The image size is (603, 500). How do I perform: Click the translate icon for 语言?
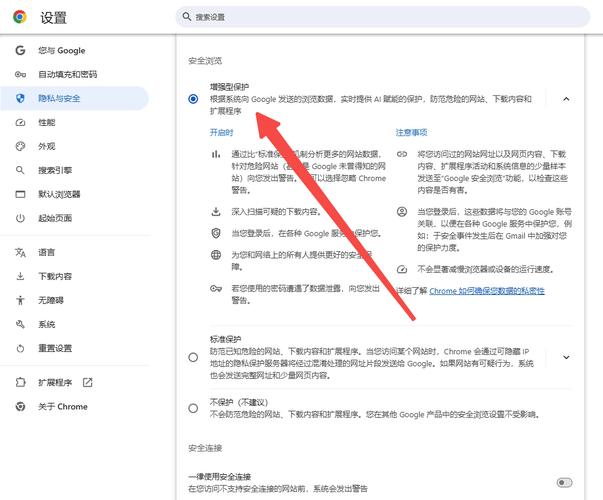[x=20, y=252]
